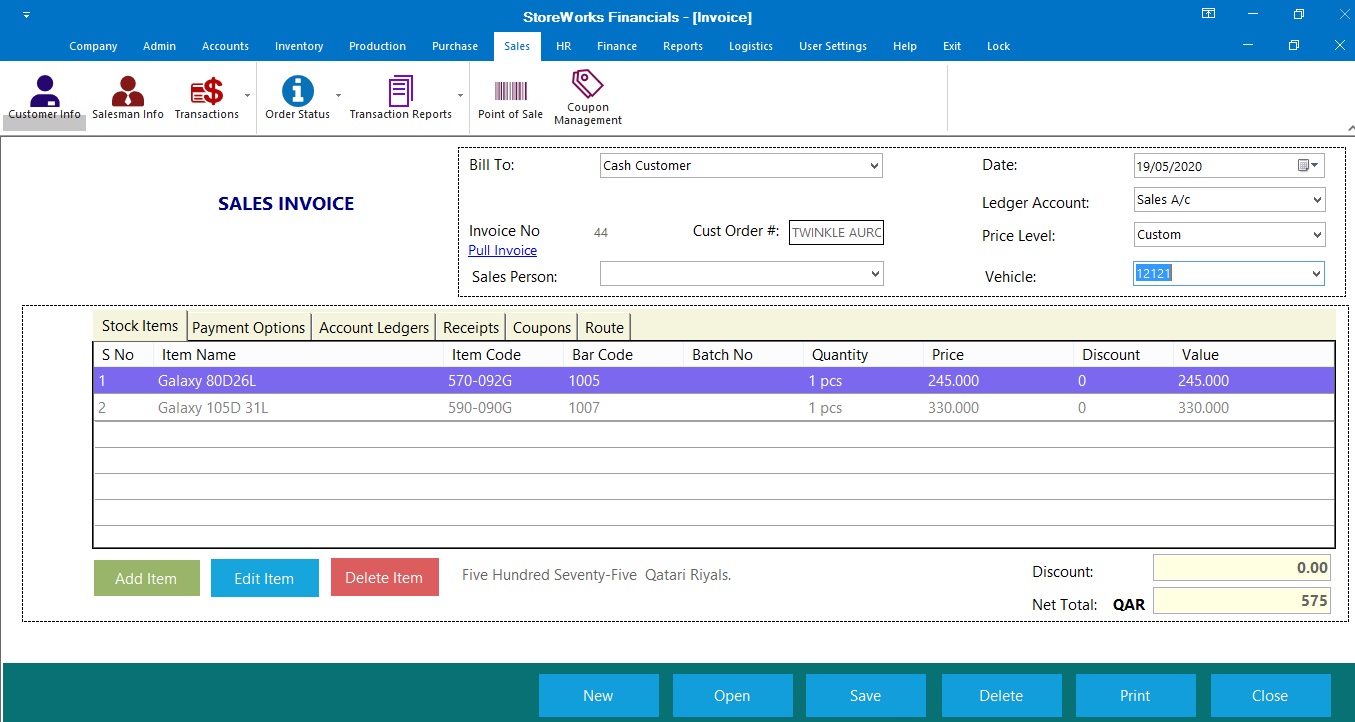Select Stock Items tab
This screenshot has width=1355, height=722.
pyautogui.click(x=140, y=325)
